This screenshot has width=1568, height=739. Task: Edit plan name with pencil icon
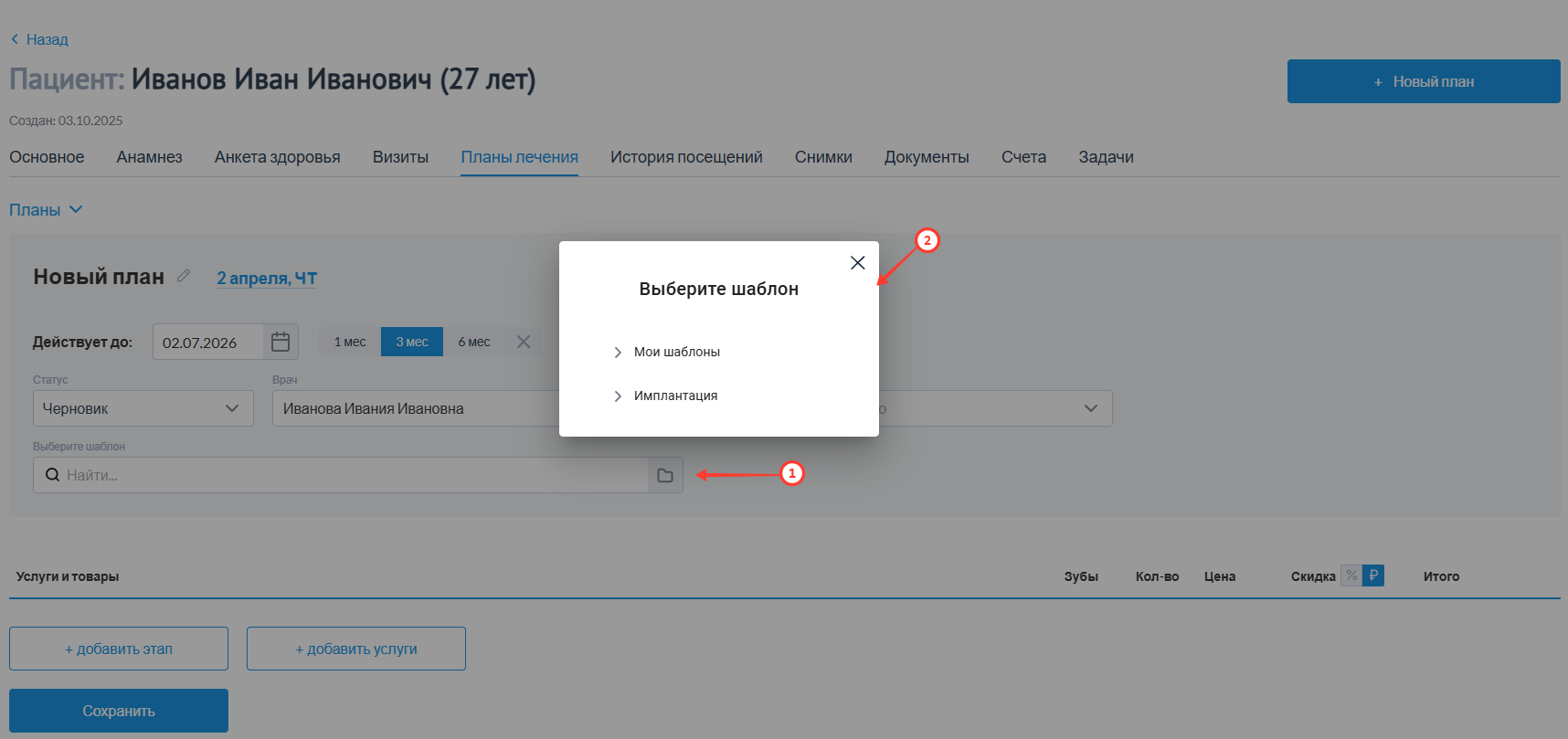point(184,276)
